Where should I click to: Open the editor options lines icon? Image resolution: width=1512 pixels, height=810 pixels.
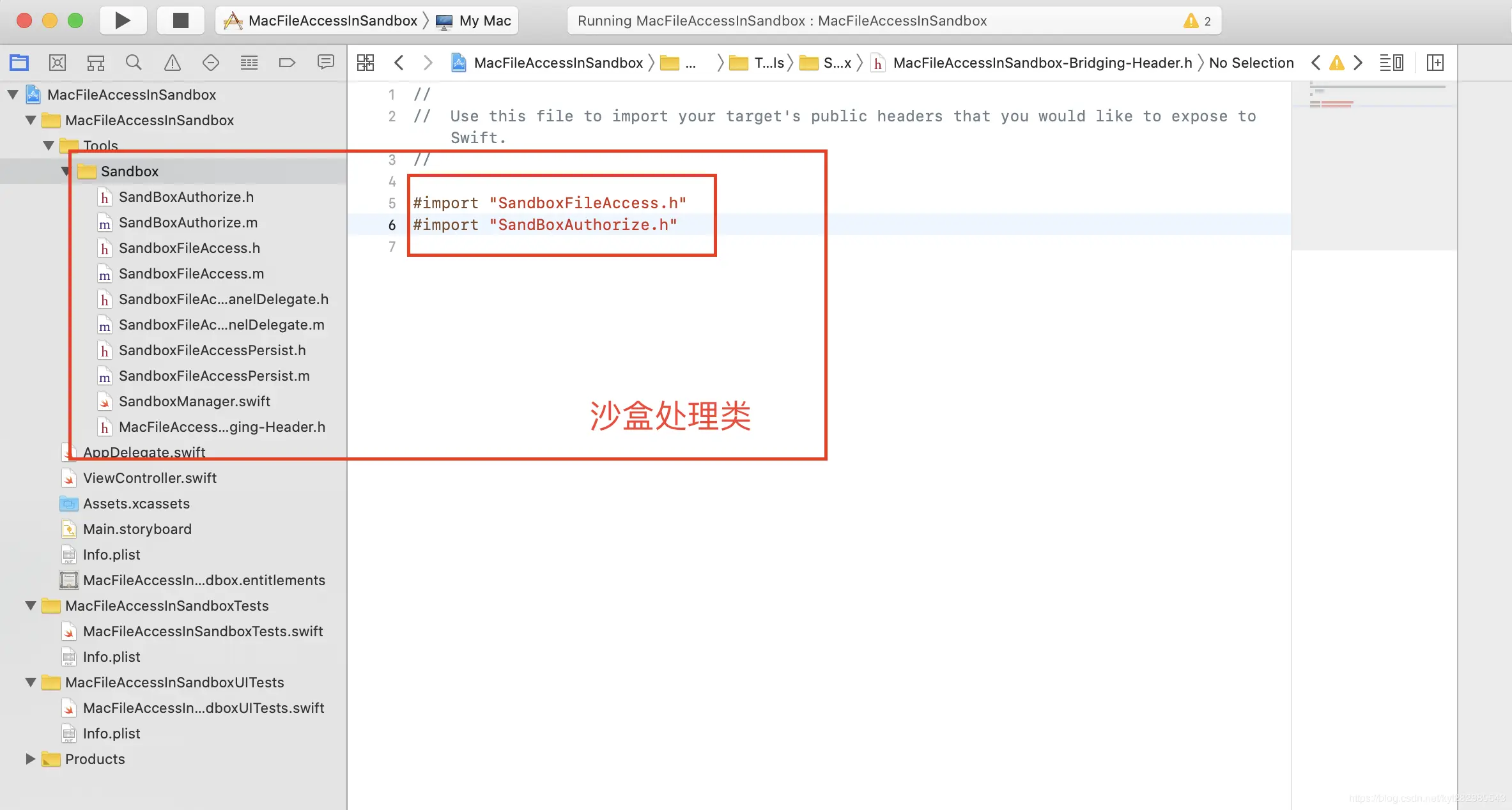(x=1391, y=63)
